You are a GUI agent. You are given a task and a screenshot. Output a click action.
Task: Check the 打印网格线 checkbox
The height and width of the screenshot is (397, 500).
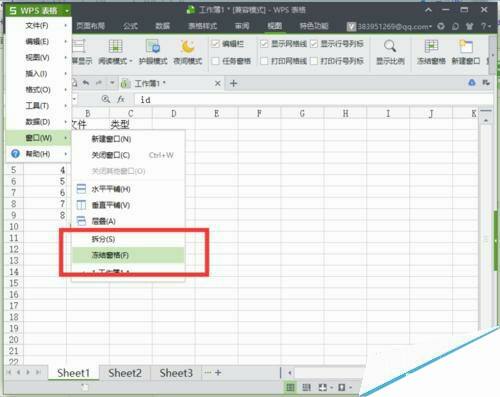(264, 61)
